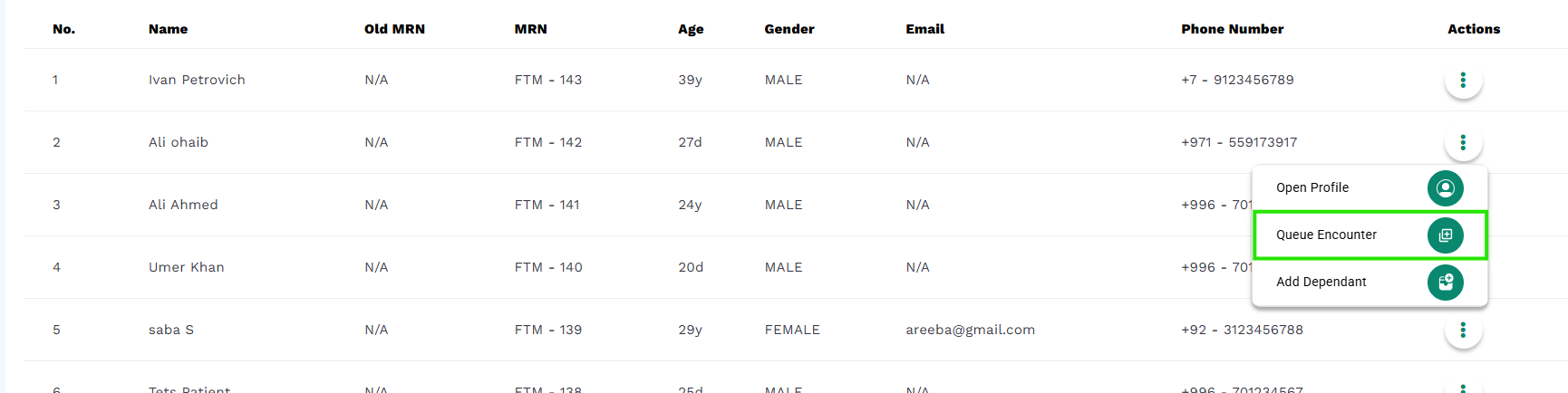This screenshot has height=393, width=1568.
Task: Select Open Profile menu entry
Action: point(1370,188)
